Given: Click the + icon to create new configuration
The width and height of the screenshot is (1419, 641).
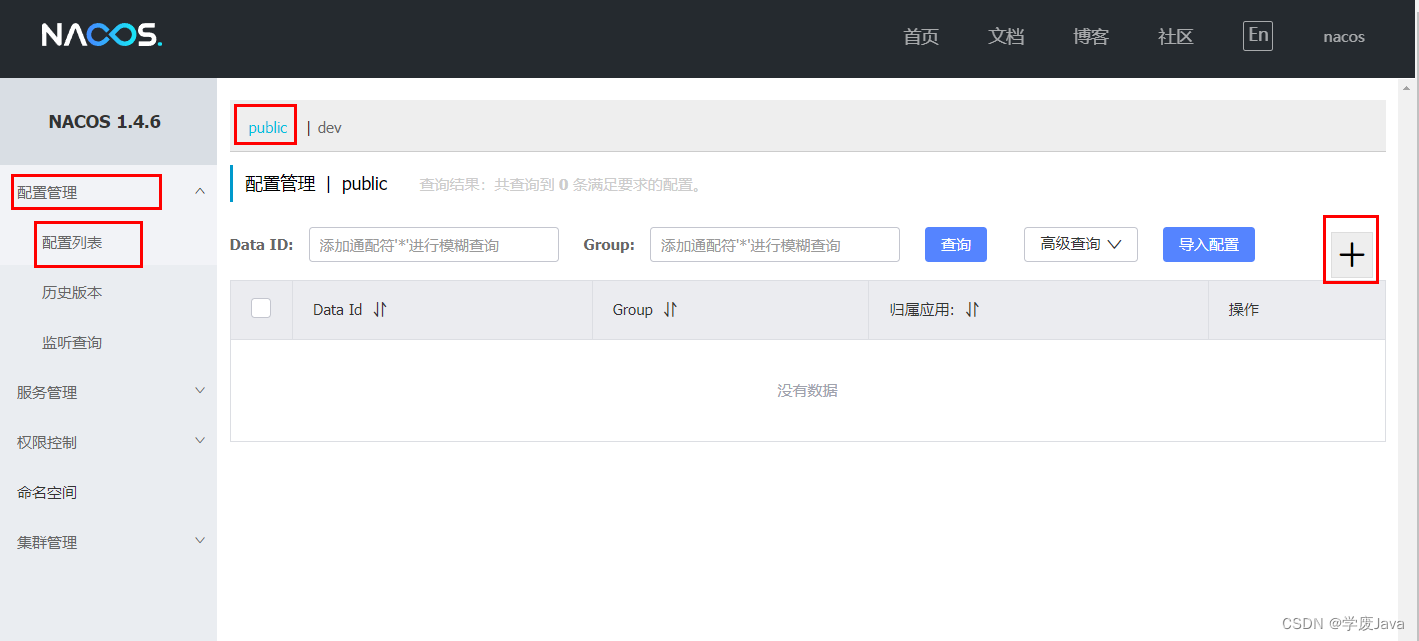Looking at the screenshot, I should tap(1351, 255).
